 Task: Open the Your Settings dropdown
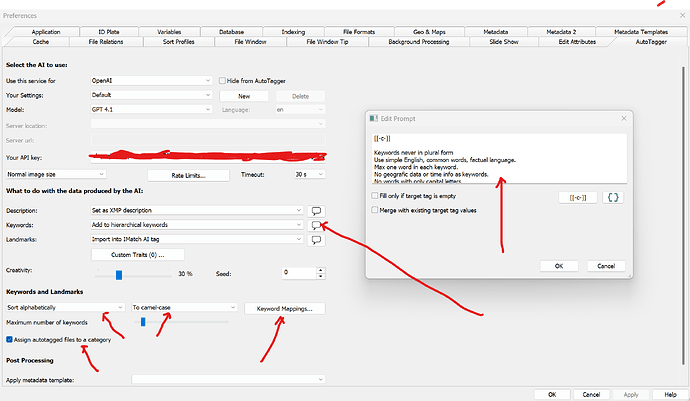151,95
